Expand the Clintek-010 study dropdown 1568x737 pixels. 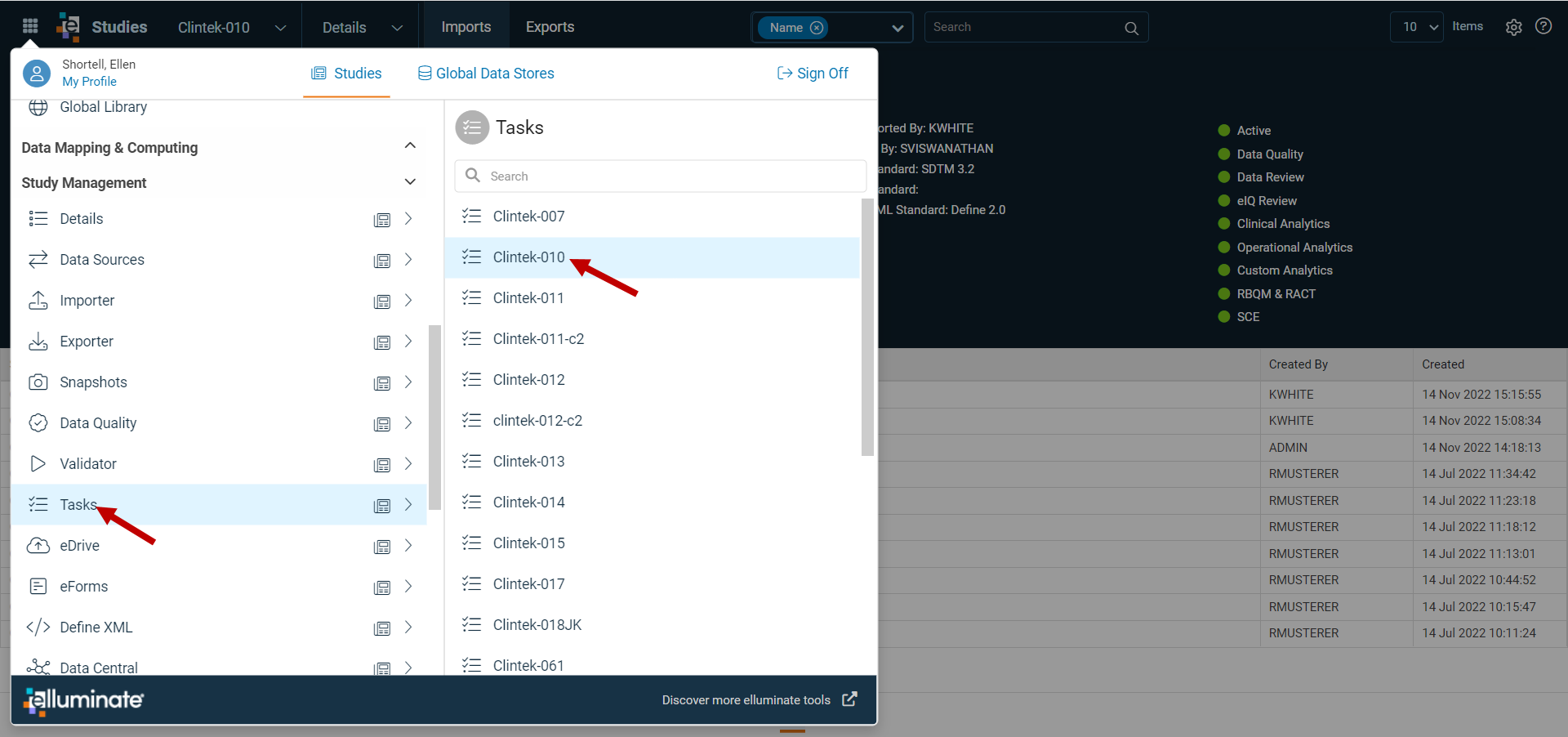tap(281, 28)
